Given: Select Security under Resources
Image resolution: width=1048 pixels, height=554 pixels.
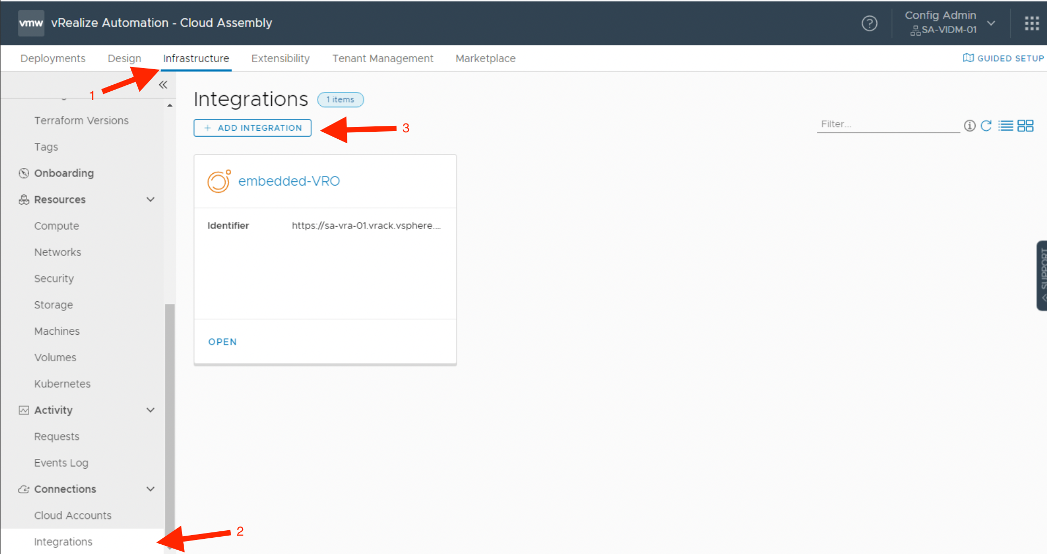Looking at the screenshot, I should (54, 279).
